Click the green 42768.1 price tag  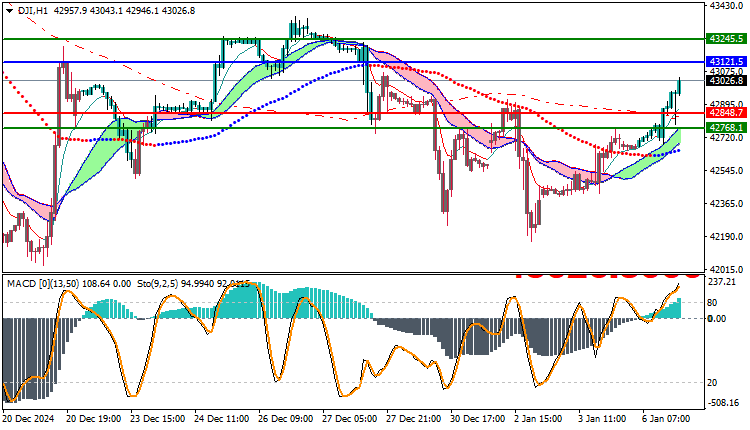pos(726,128)
